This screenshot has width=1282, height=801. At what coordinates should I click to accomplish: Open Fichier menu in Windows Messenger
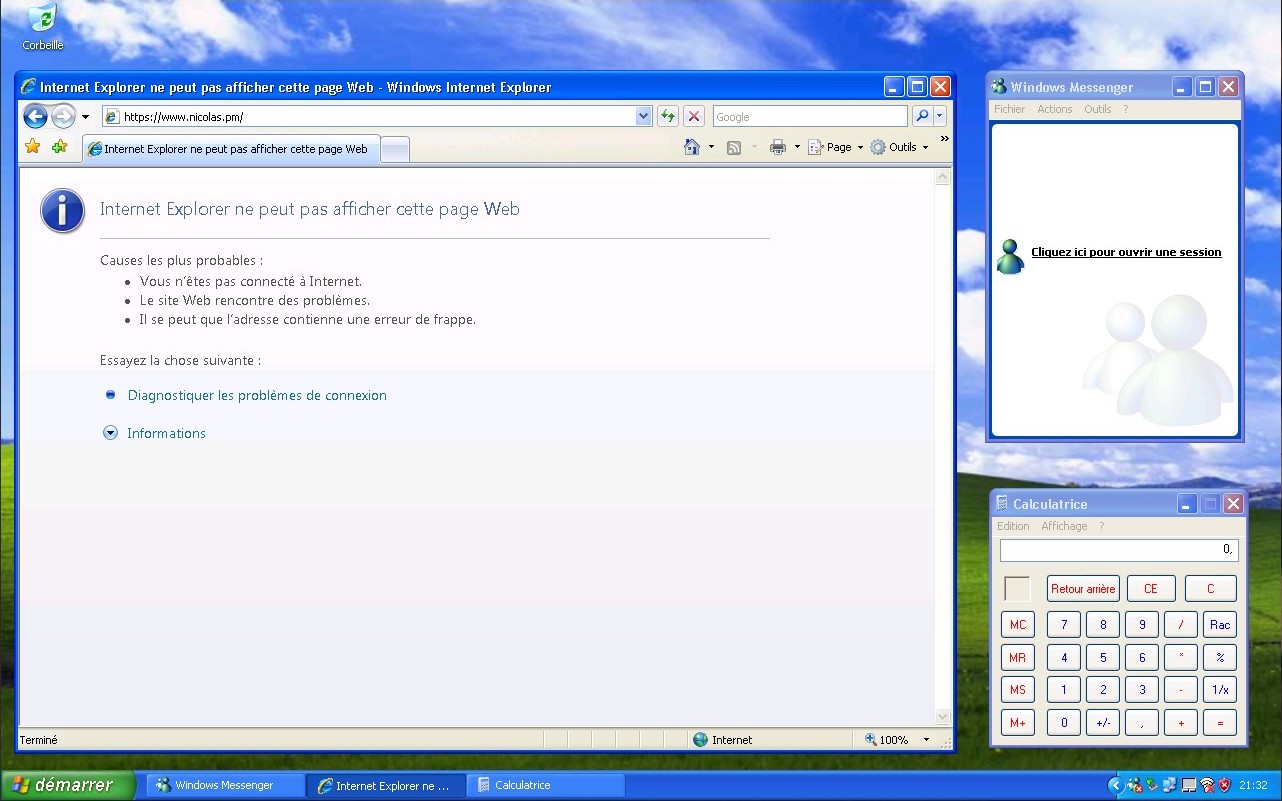point(1009,109)
